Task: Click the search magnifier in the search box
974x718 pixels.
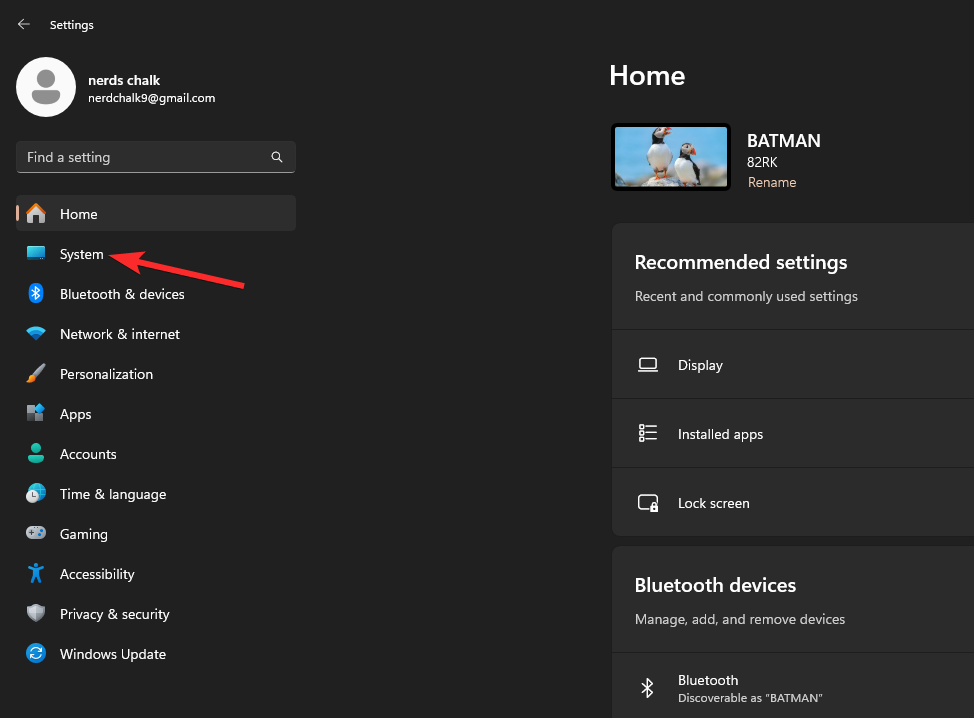Action: click(276, 157)
